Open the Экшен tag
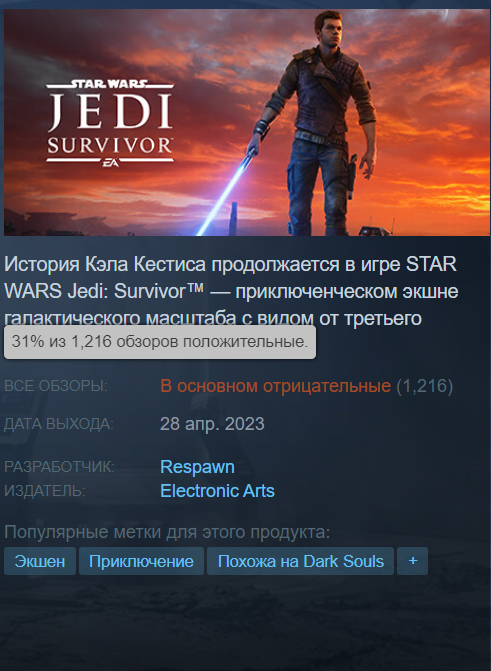491x671 pixels. point(40,561)
